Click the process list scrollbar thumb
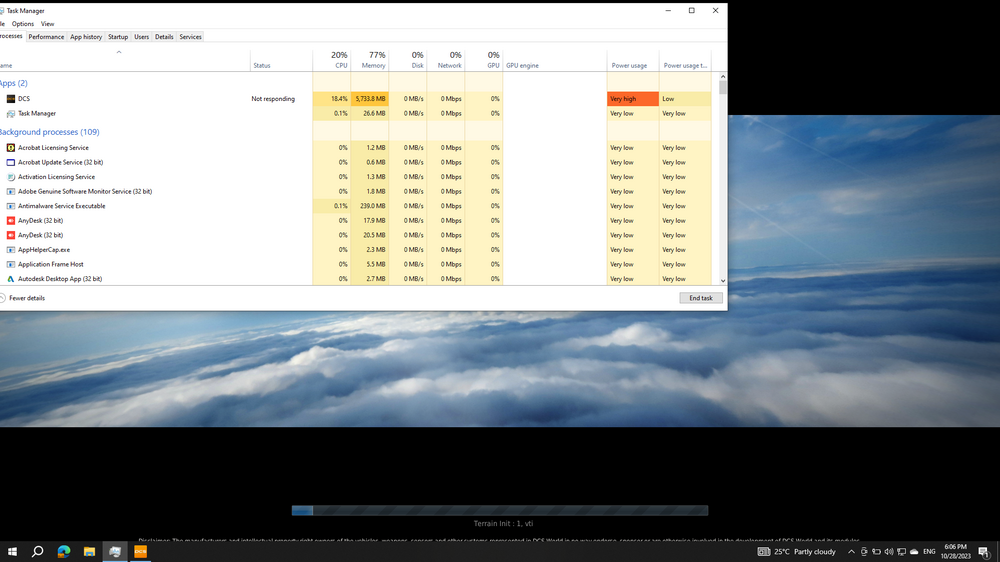This screenshot has width=1000, height=562. 723,87
